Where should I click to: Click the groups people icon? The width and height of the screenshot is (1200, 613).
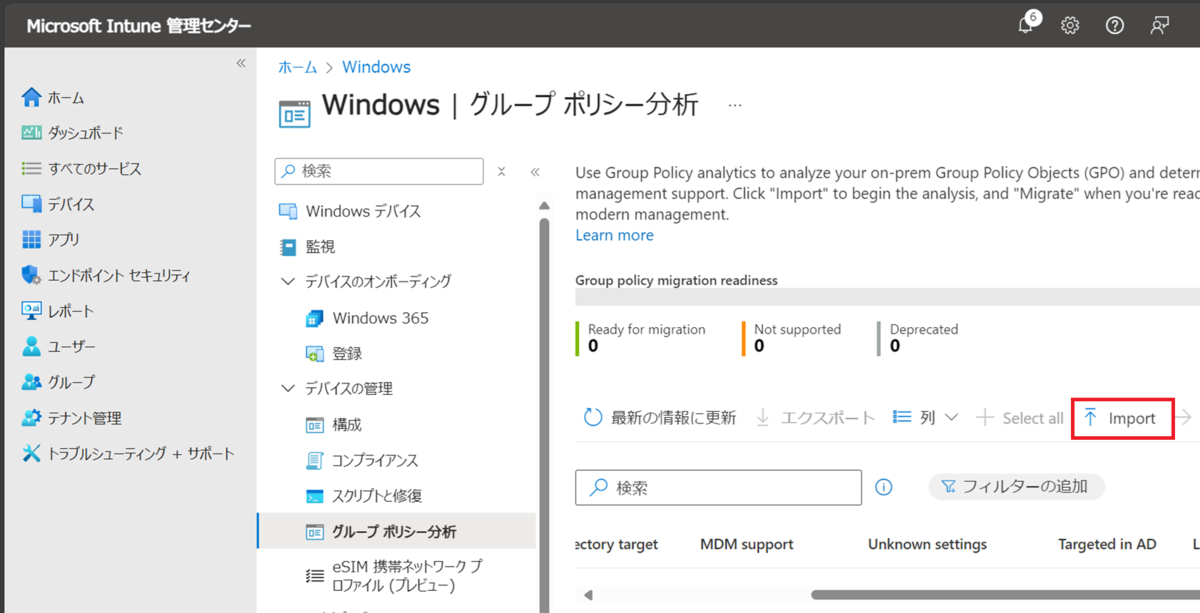(32, 382)
